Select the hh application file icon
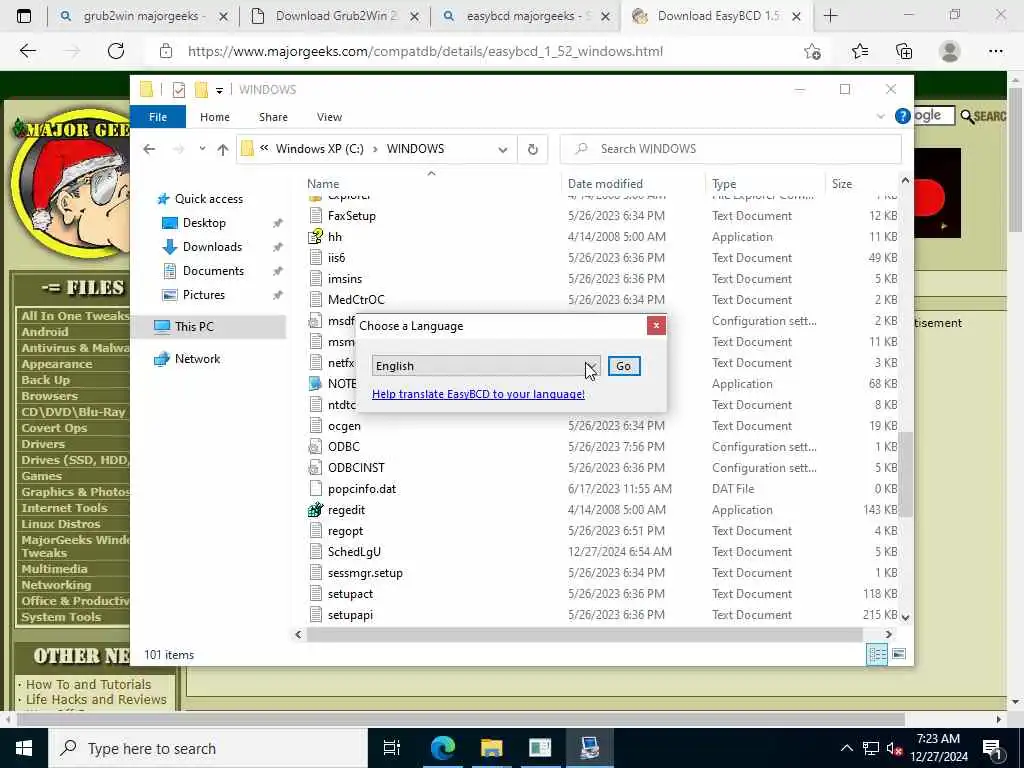This screenshot has height=768, width=1024. [x=315, y=236]
